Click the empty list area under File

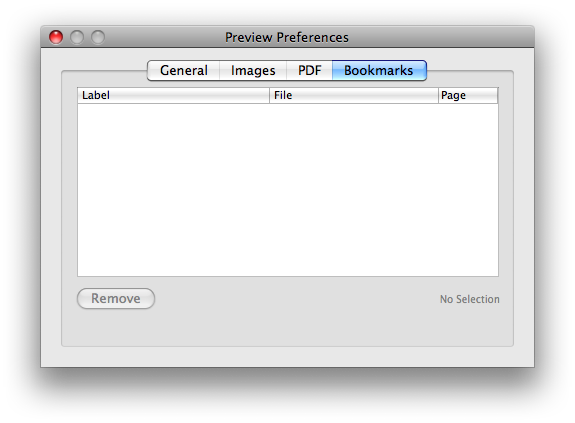tap(354, 190)
